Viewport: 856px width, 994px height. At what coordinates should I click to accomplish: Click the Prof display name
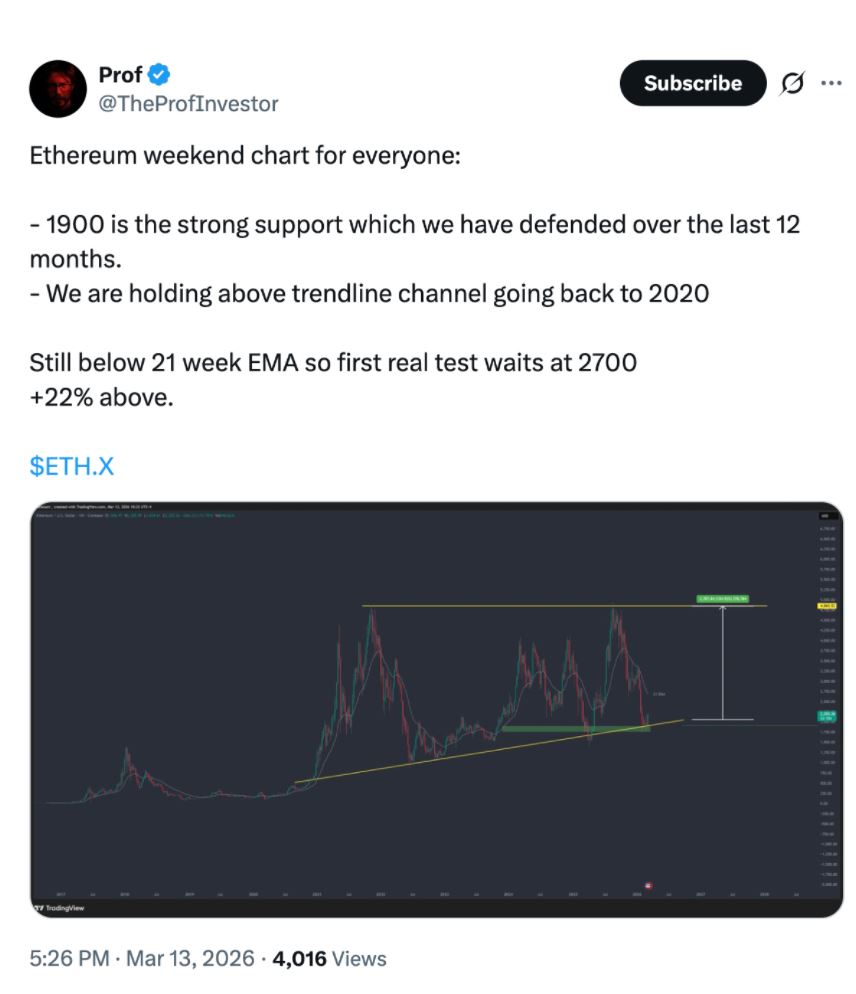120,74
